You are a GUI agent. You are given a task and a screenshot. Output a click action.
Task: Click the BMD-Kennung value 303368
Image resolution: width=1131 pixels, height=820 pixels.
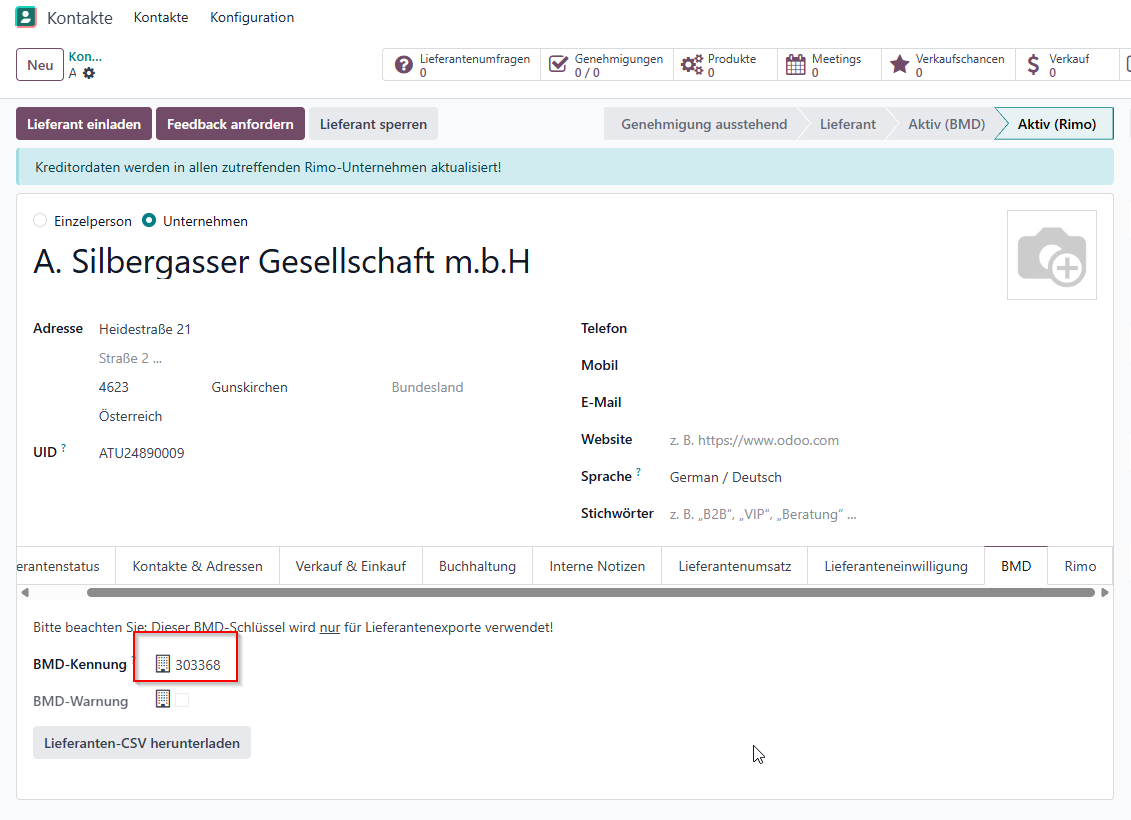[198, 665]
